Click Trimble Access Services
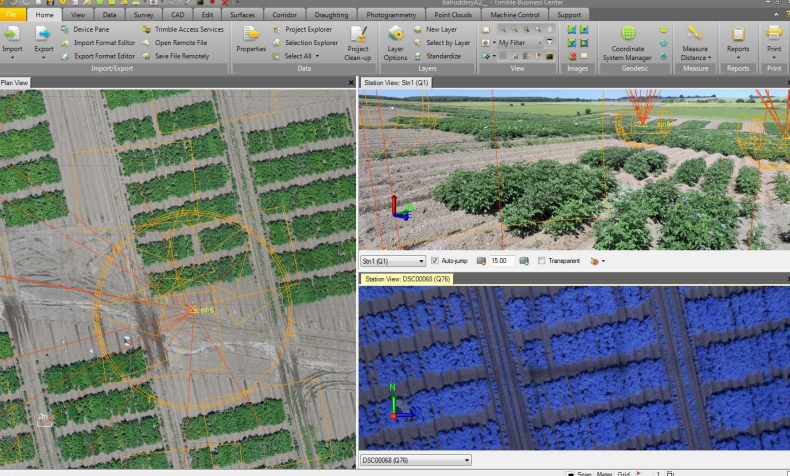This screenshot has height=476, width=790. 189,30
